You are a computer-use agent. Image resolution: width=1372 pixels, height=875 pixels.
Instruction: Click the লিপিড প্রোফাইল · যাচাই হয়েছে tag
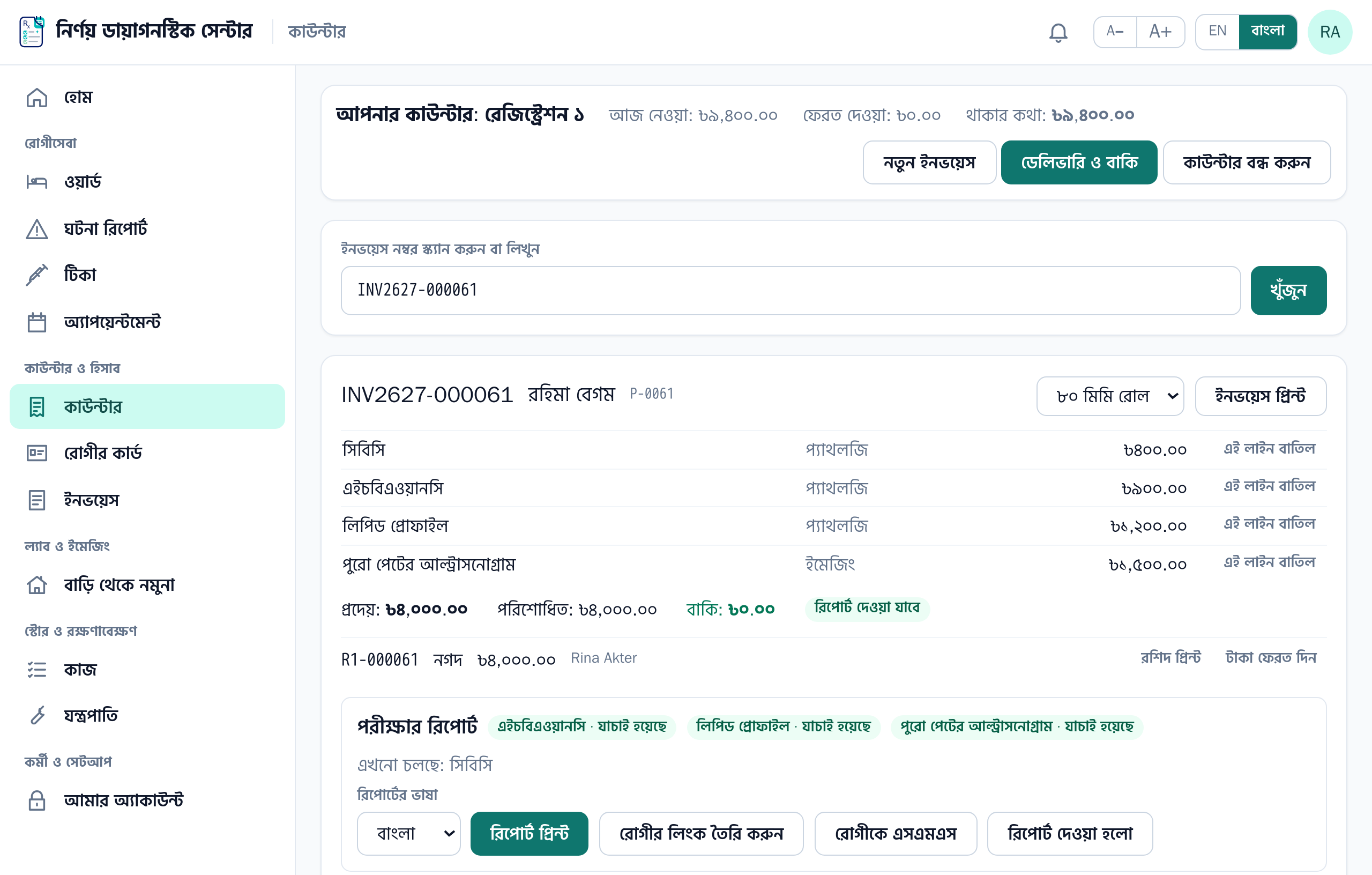784,727
